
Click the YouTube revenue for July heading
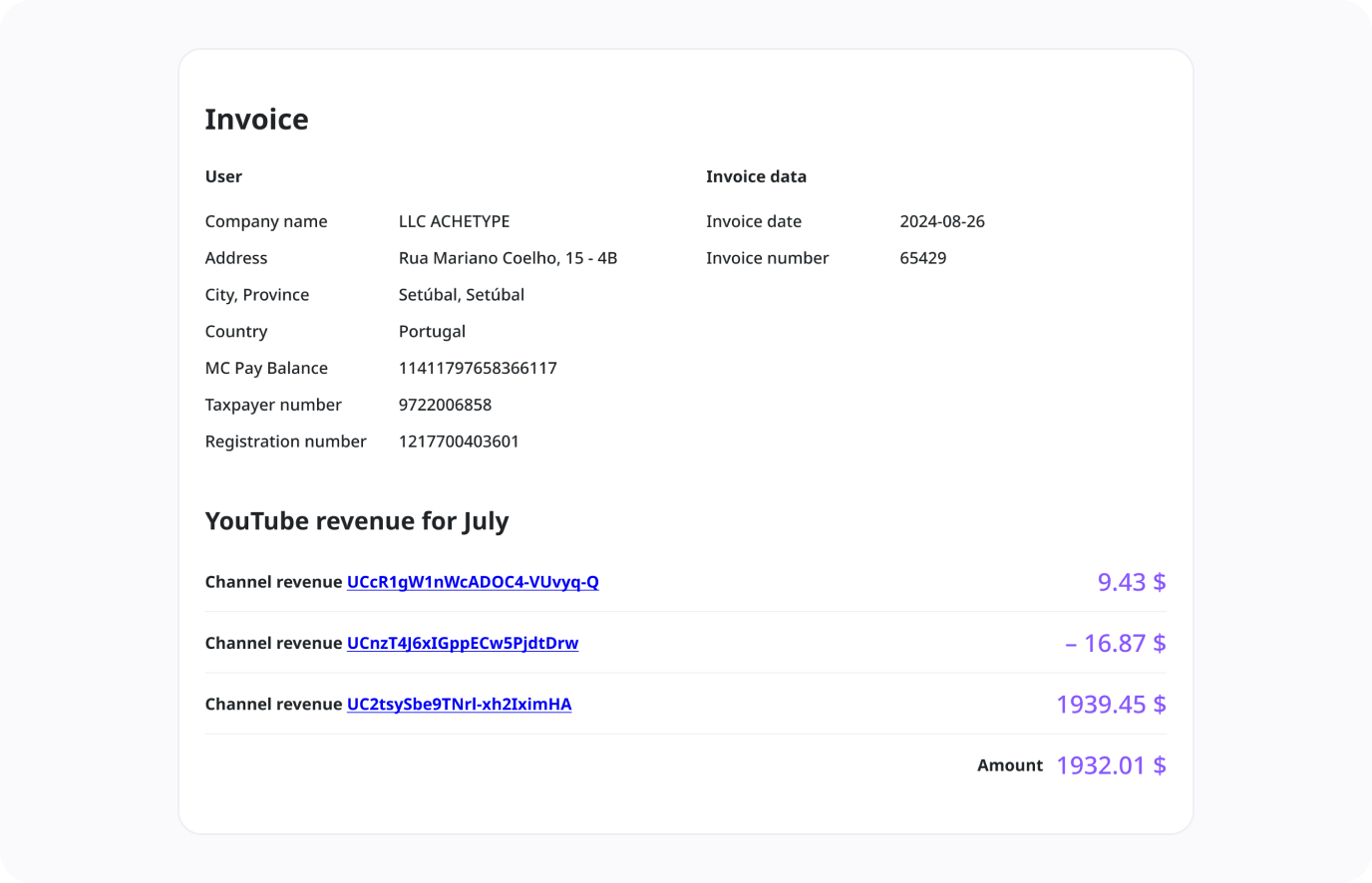(357, 521)
